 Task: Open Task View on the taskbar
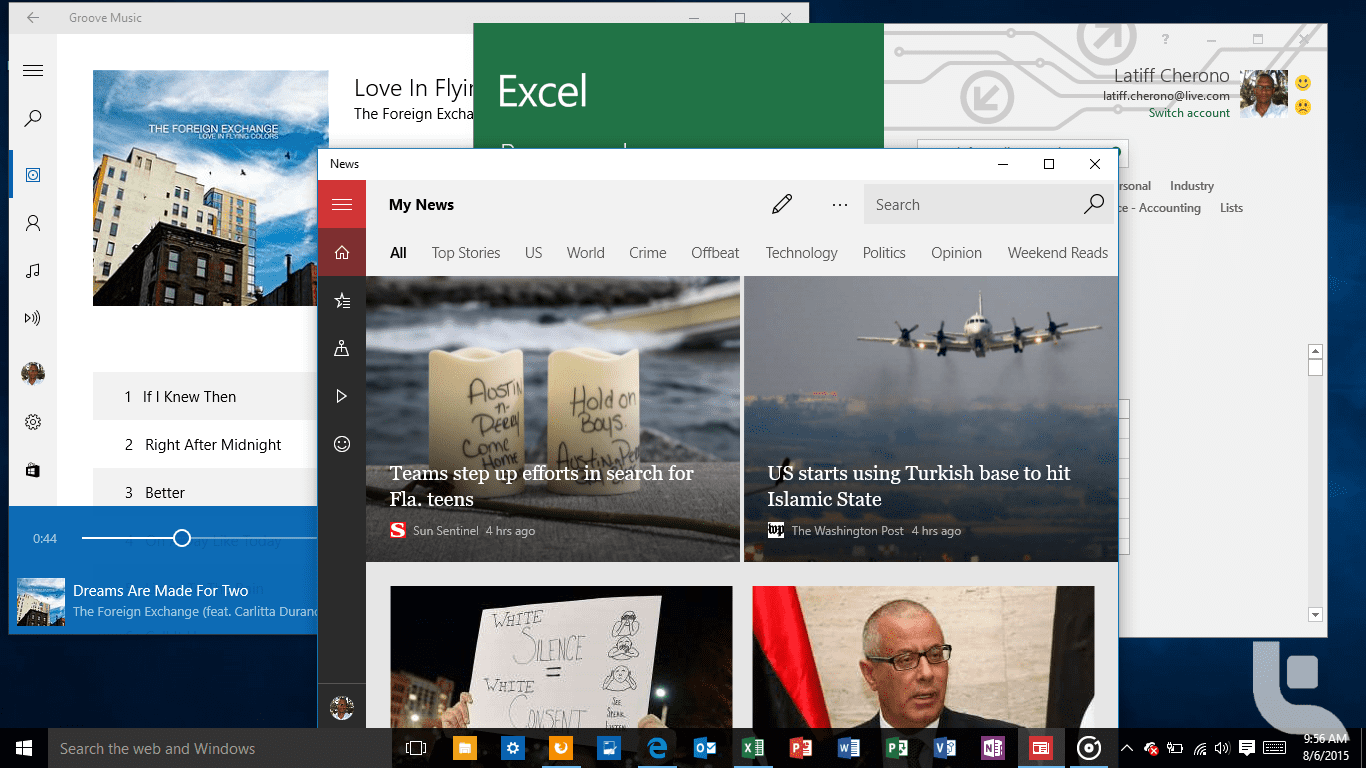pos(416,748)
